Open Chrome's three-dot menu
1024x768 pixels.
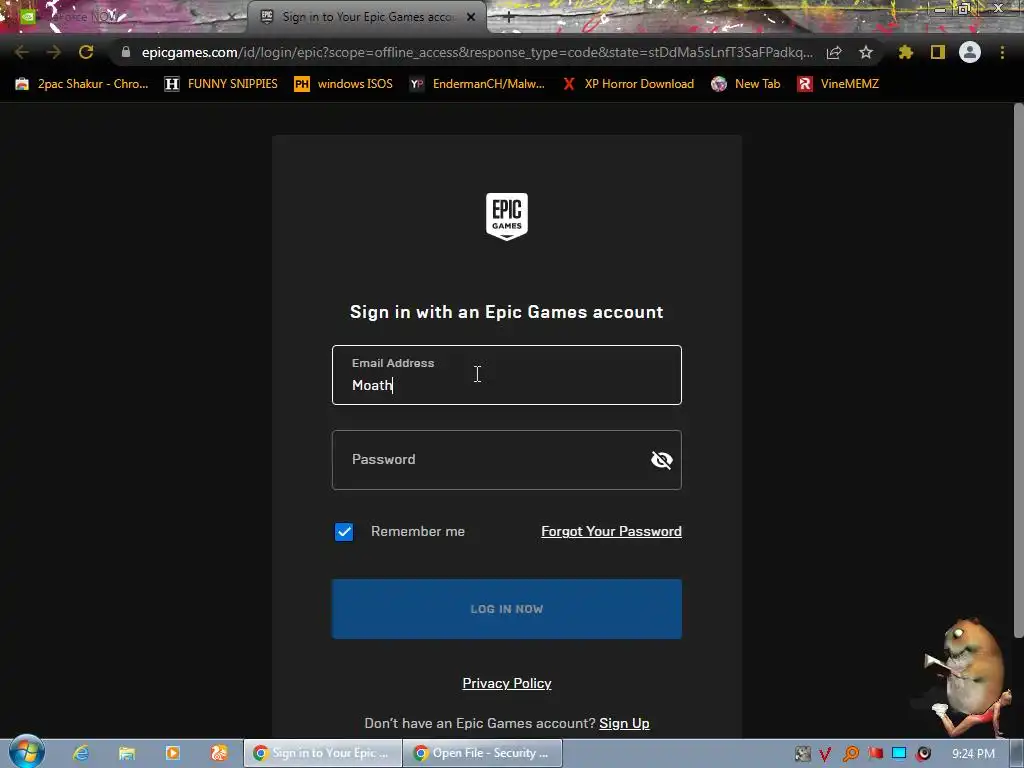click(1002, 52)
